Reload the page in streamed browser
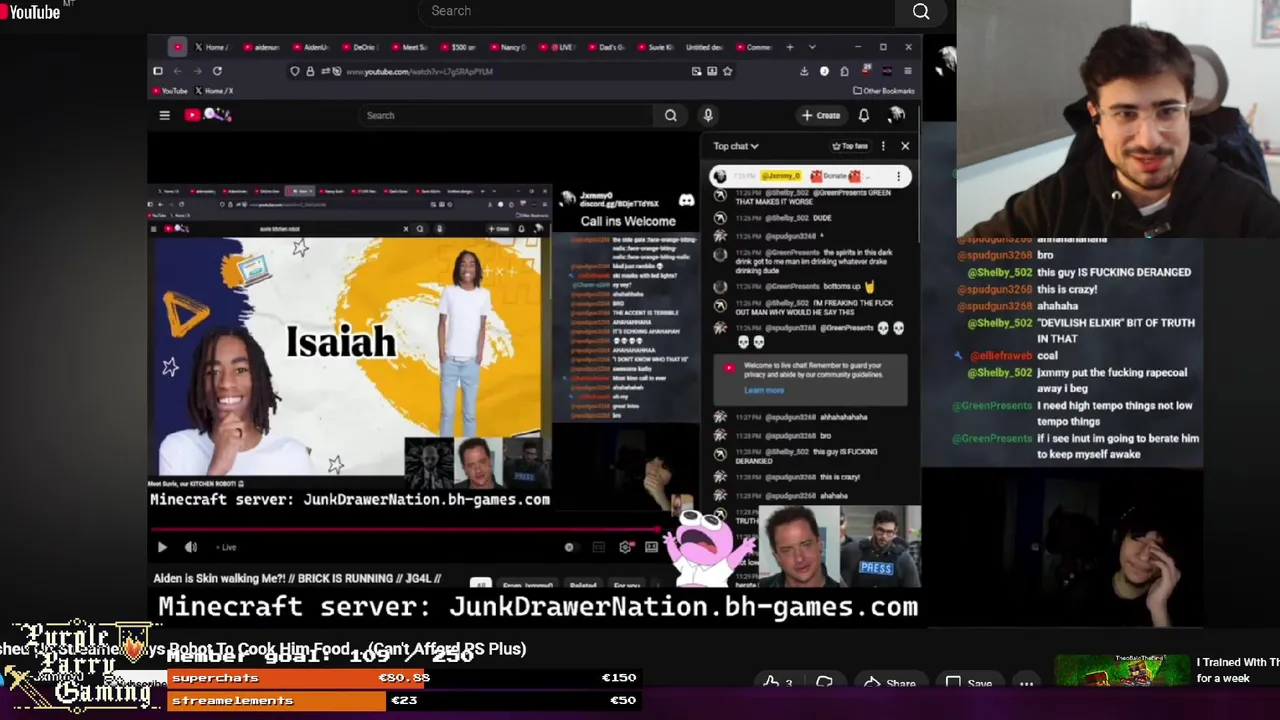Image resolution: width=1280 pixels, height=720 pixels. (x=217, y=71)
